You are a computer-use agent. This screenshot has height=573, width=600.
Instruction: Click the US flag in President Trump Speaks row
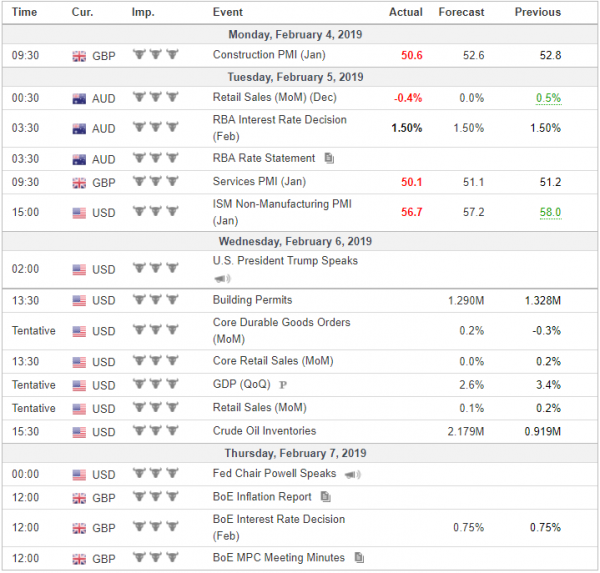79,270
